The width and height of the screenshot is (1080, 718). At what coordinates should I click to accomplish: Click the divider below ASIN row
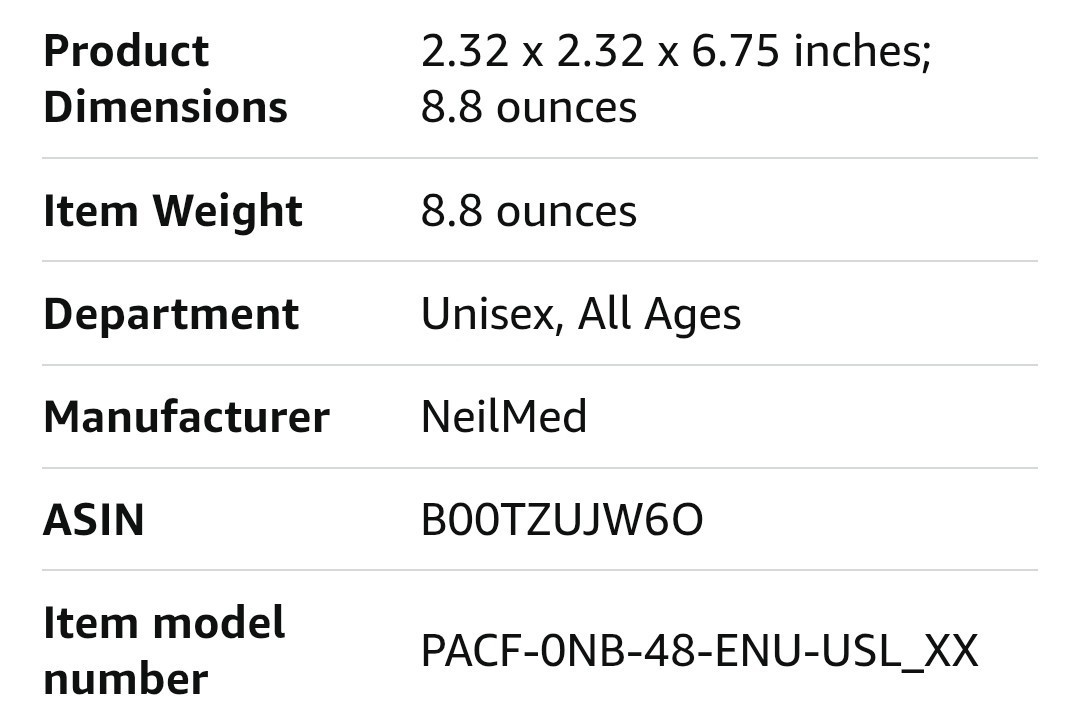(540, 570)
